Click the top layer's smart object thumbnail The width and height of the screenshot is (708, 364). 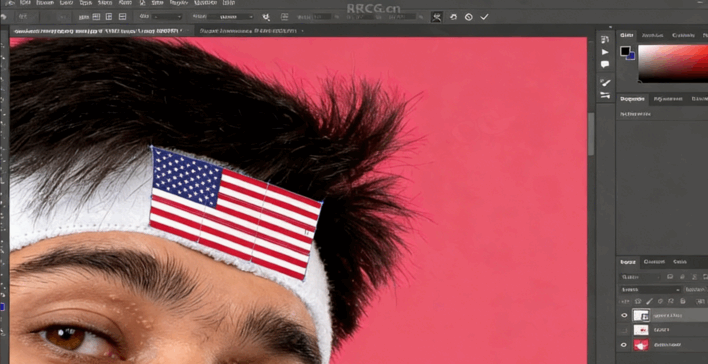(x=641, y=315)
